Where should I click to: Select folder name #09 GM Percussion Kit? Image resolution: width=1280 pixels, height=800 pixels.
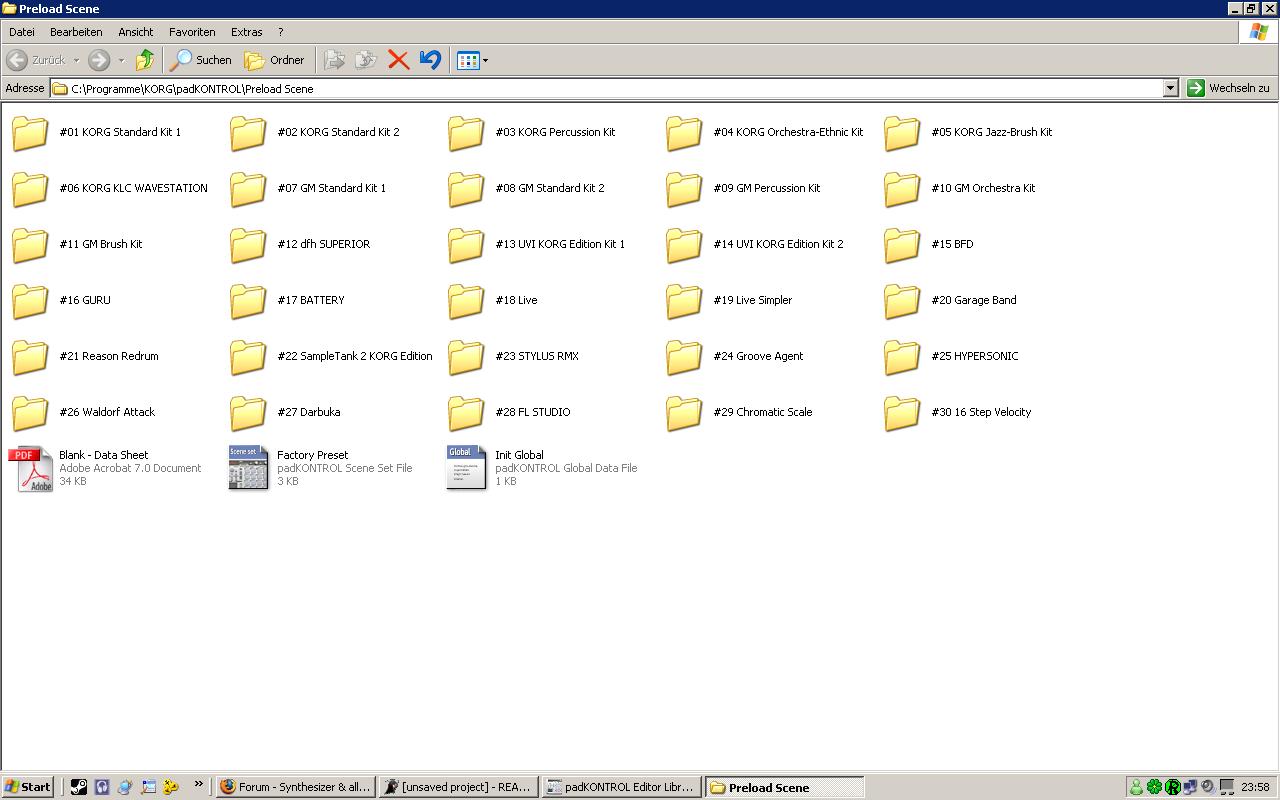[x=767, y=188]
